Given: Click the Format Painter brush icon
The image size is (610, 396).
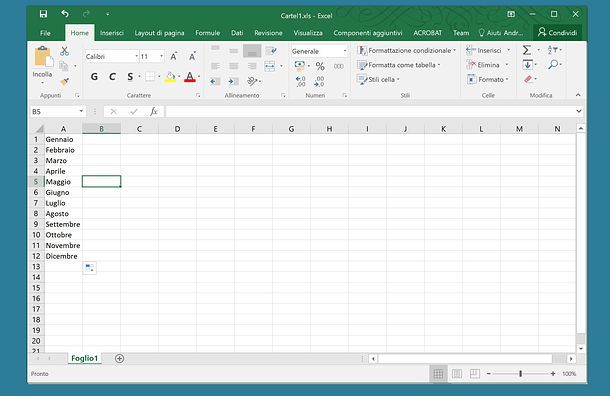Looking at the screenshot, I should [x=65, y=81].
